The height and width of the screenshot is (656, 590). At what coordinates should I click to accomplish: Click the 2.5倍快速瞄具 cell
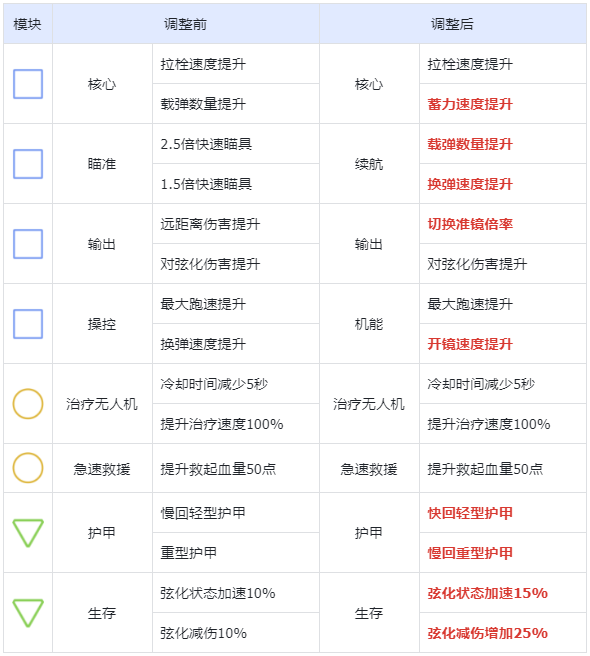tap(236, 144)
